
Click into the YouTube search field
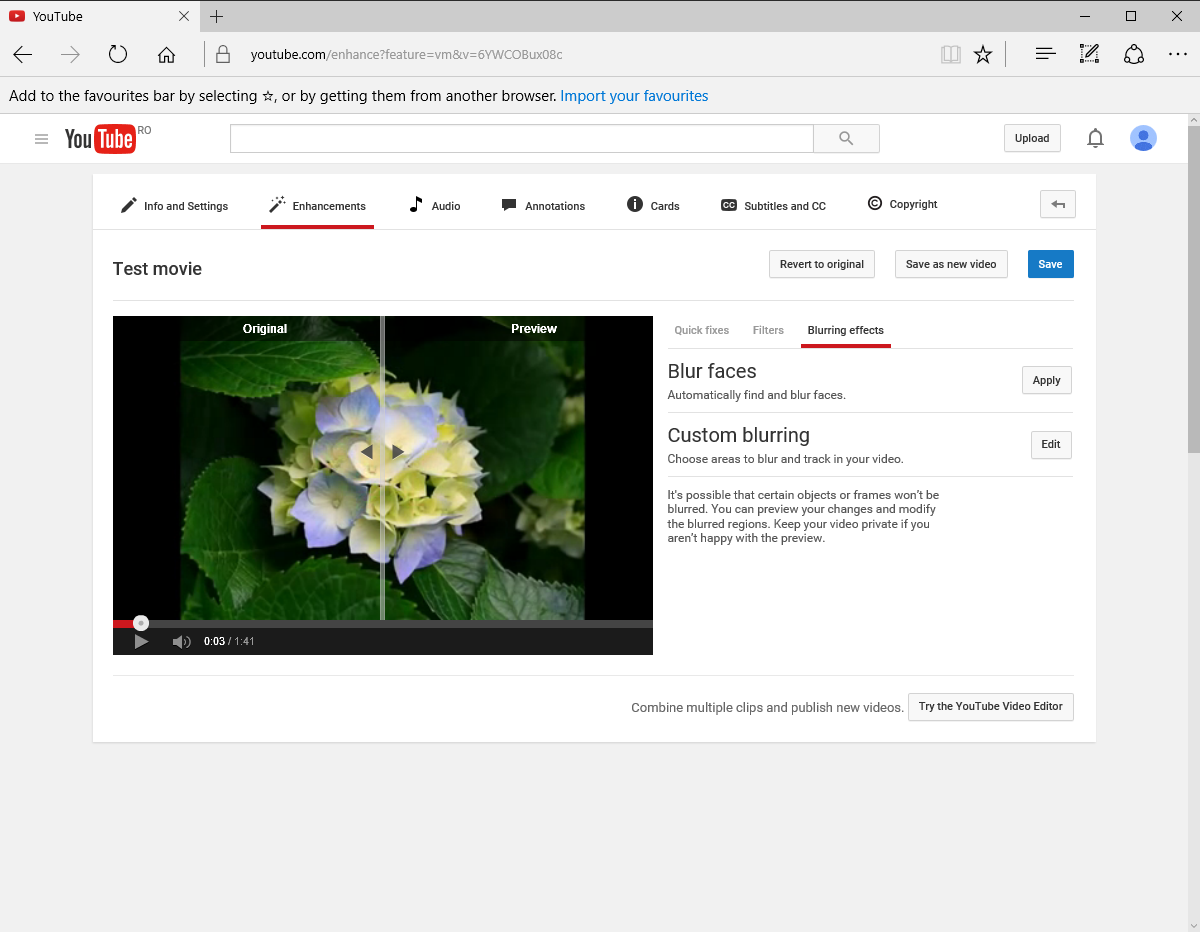(522, 139)
